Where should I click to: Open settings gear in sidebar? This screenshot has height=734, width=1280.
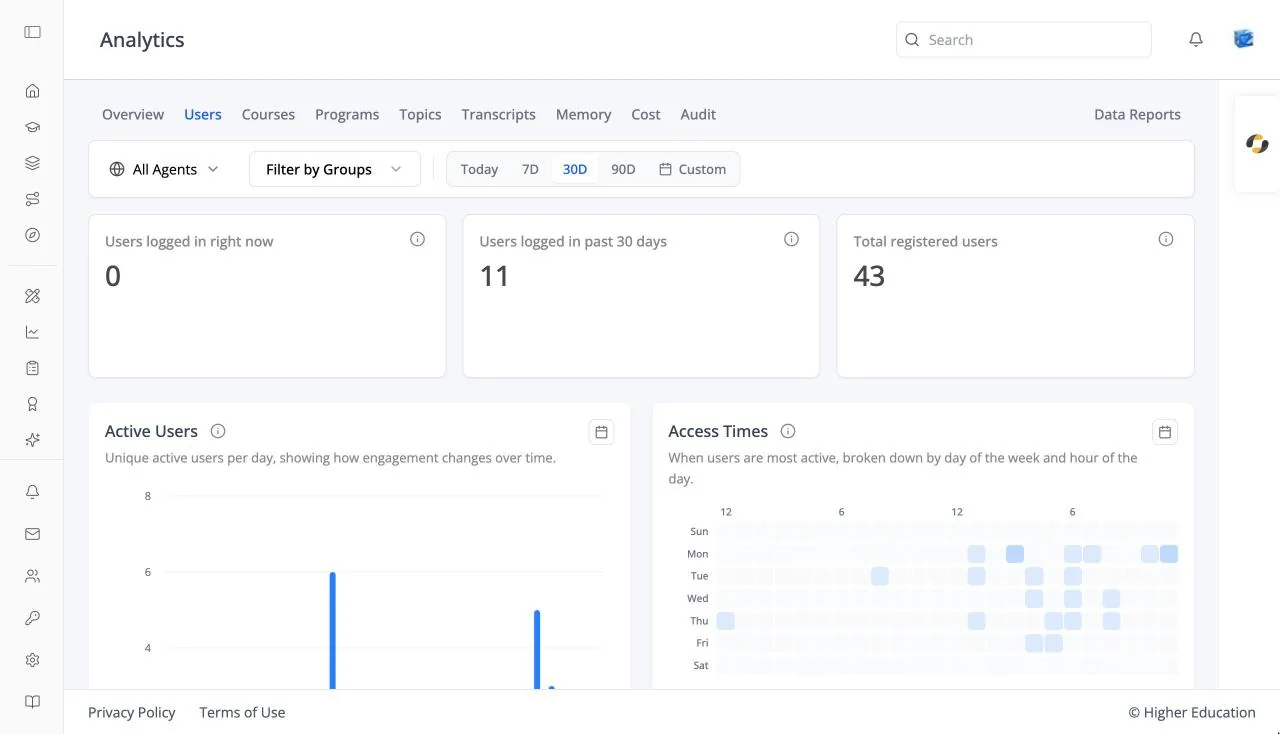32,660
